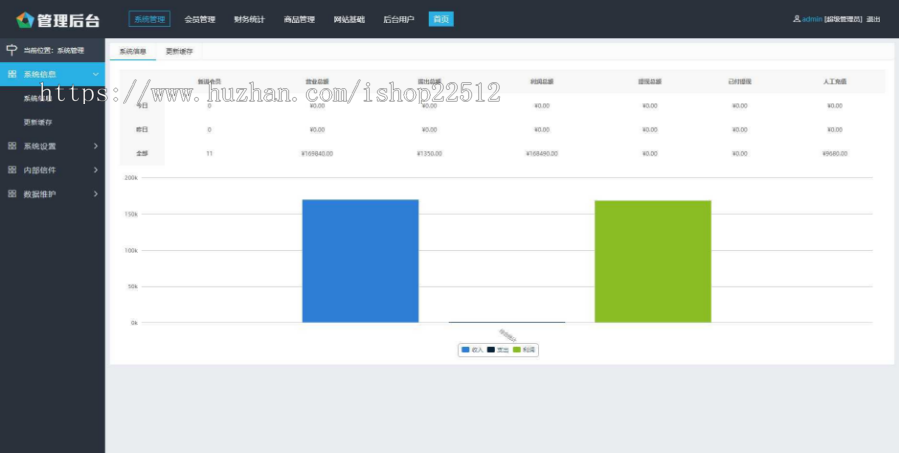The height and width of the screenshot is (453, 900).
Task: Open the 会员管理 top menu
Action: pos(200,20)
